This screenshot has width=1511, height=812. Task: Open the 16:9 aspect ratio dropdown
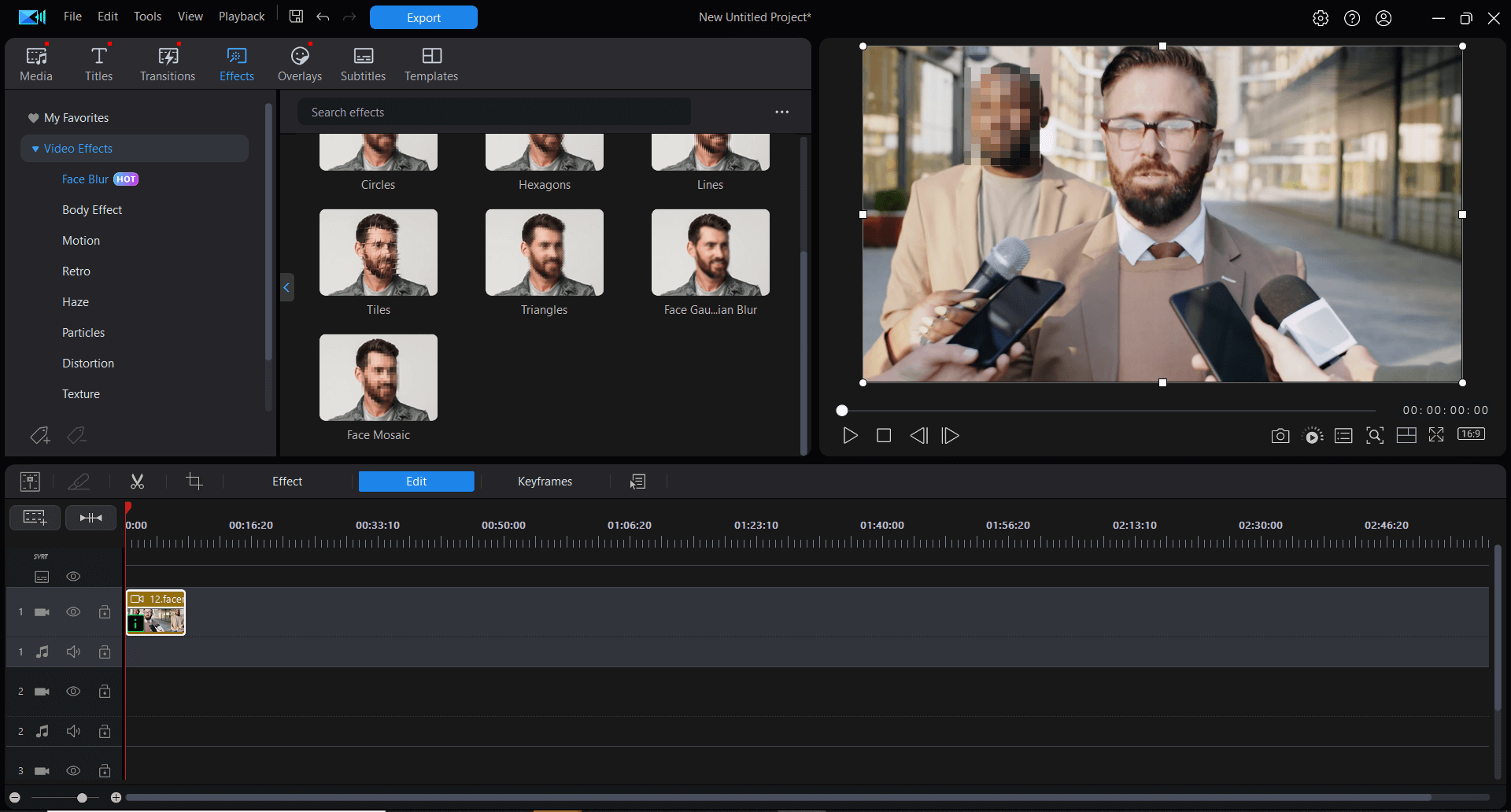[1472, 434]
